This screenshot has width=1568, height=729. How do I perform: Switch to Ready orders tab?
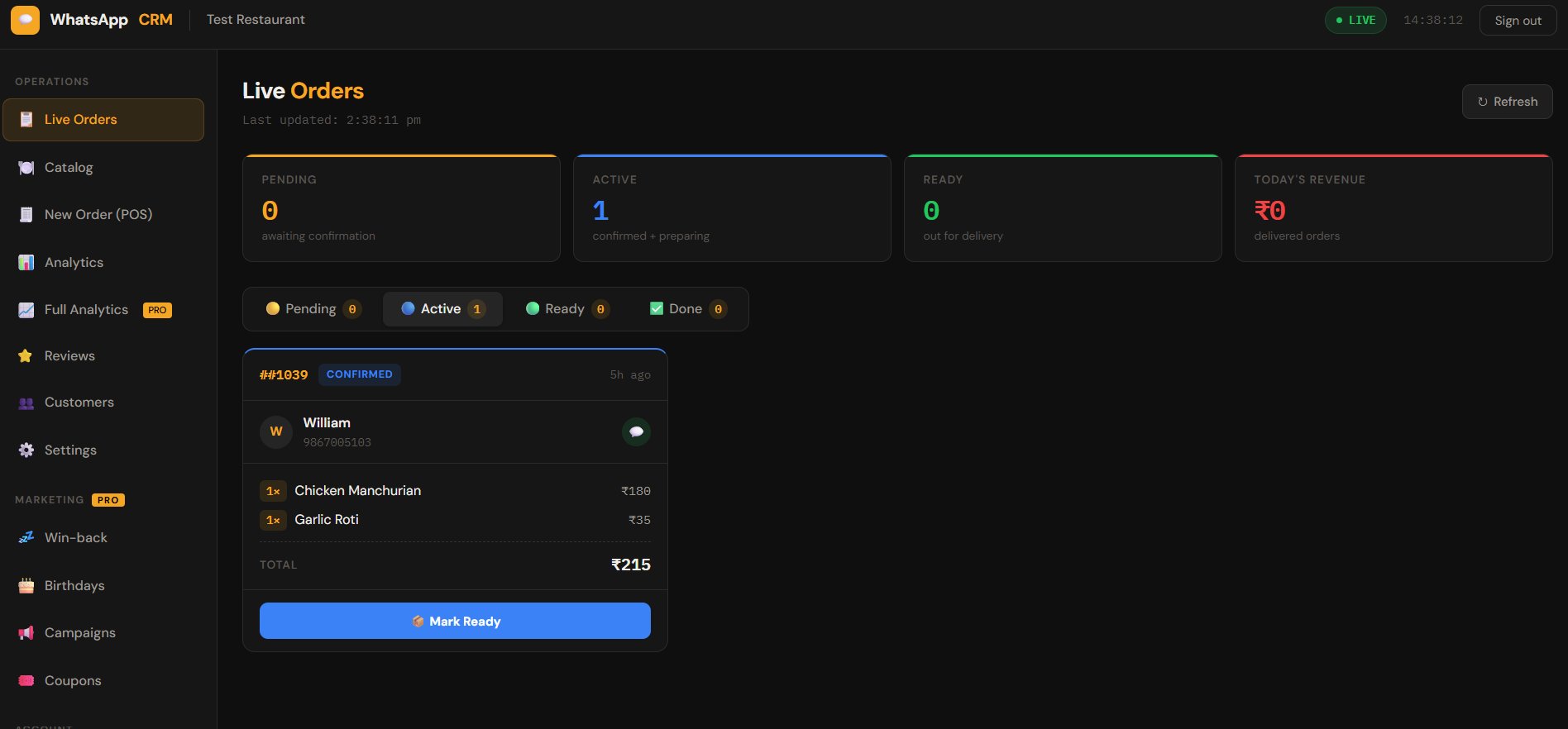tap(567, 309)
